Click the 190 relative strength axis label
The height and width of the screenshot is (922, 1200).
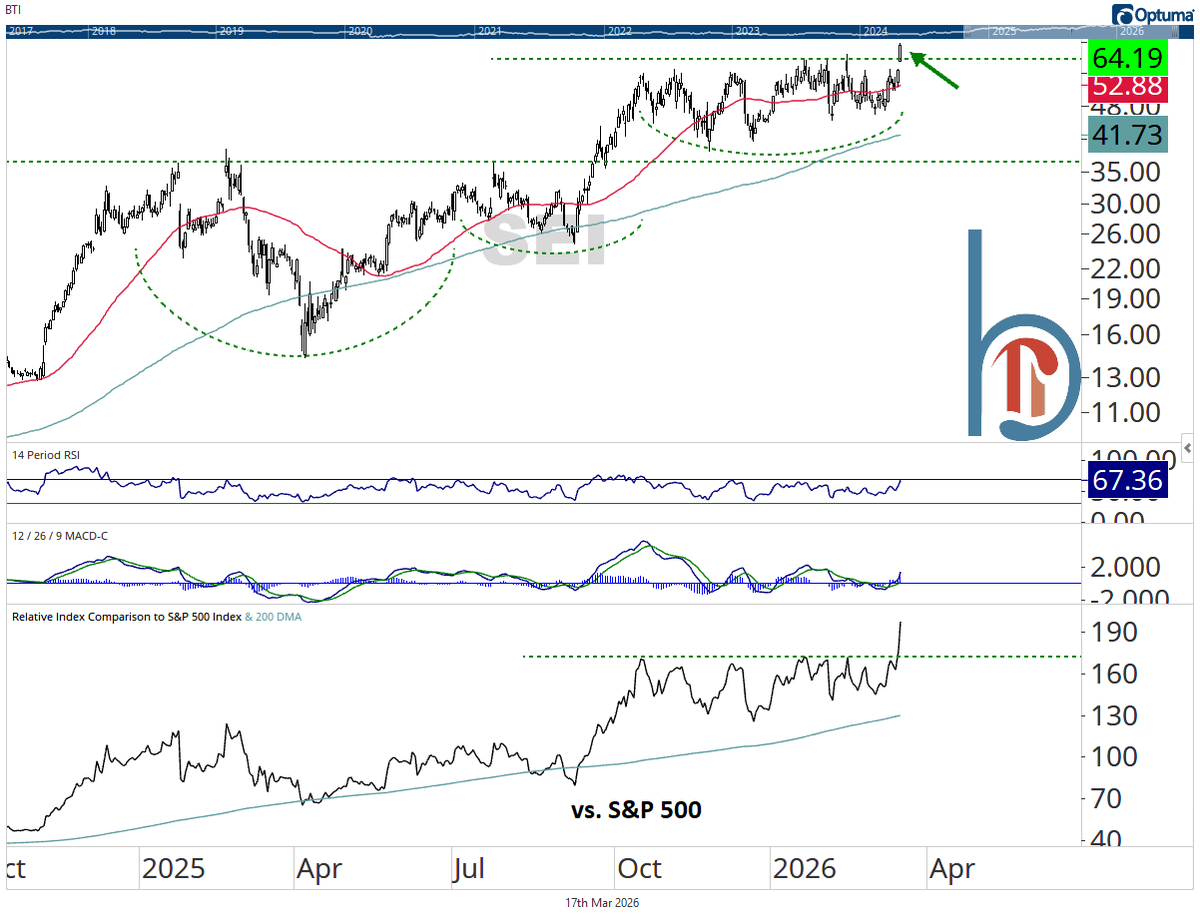[1114, 632]
